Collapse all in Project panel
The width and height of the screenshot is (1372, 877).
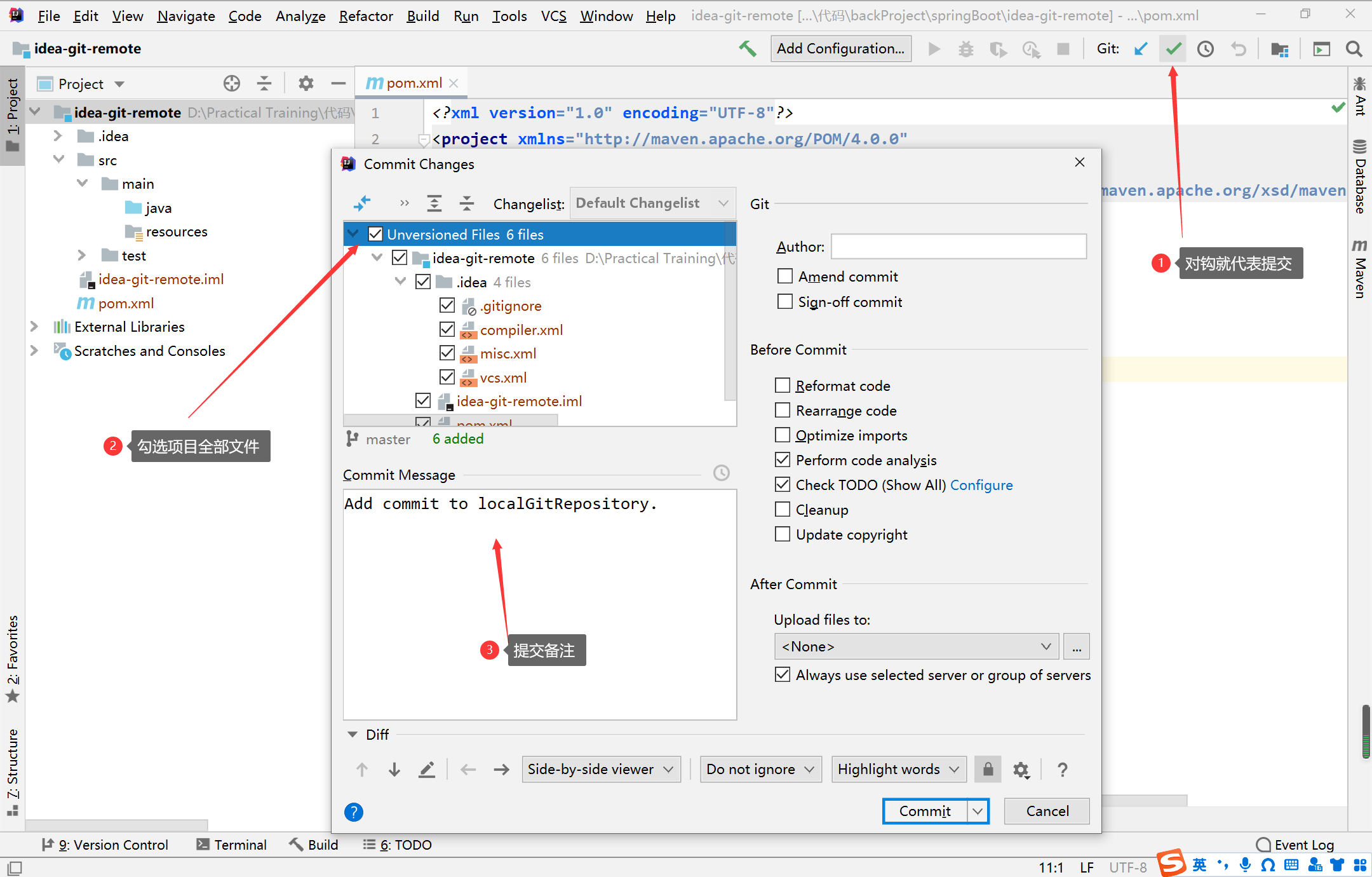click(264, 83)
